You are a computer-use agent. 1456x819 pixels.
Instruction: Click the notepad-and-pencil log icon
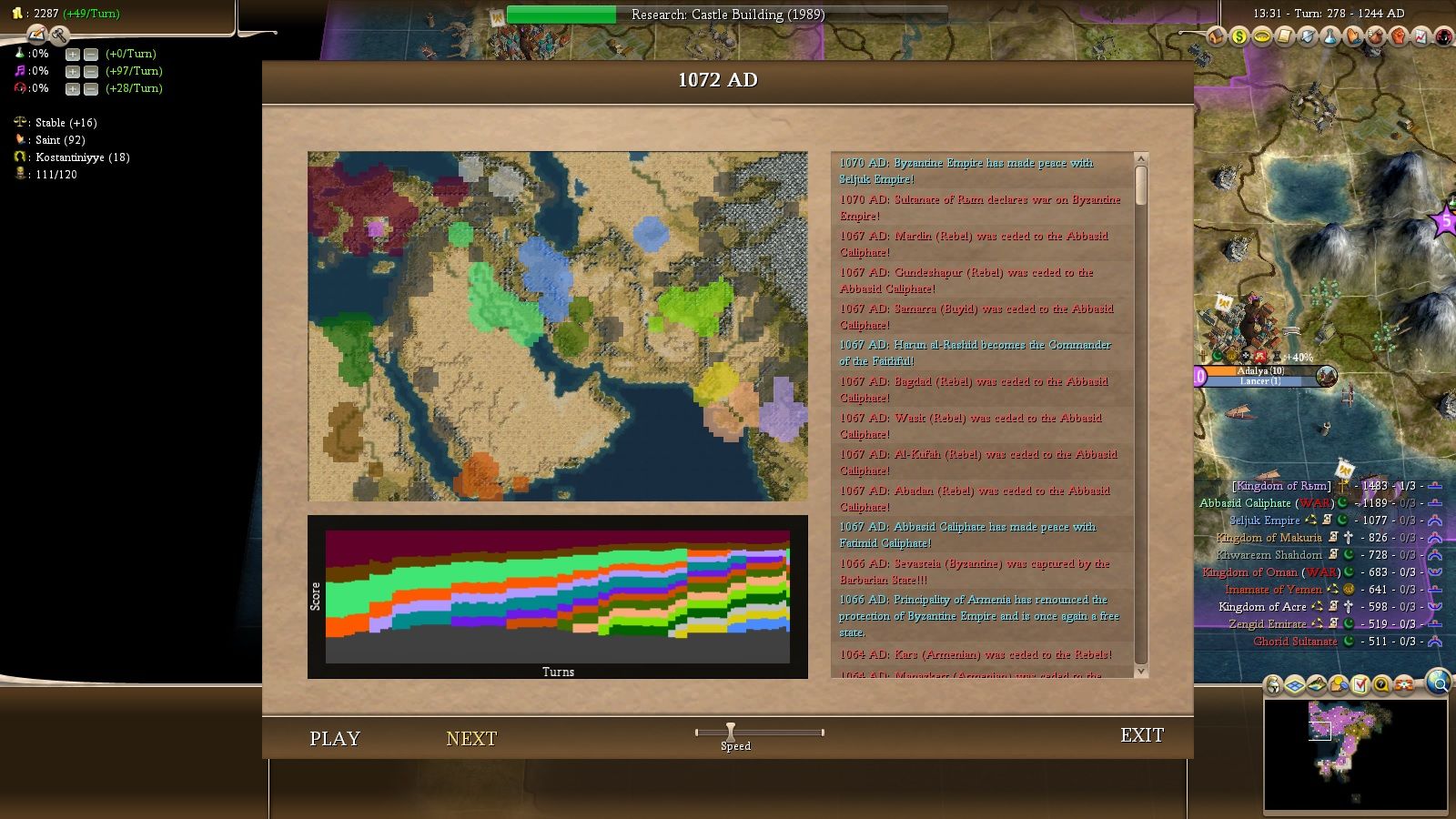[x=37, y=35]
